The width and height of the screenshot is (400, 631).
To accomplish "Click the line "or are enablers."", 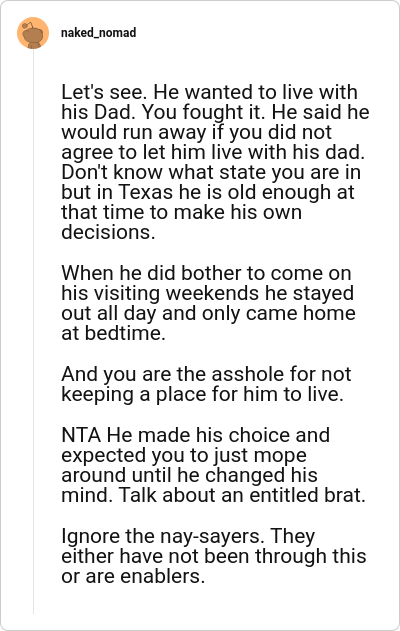I will click(x=133, y=576).
